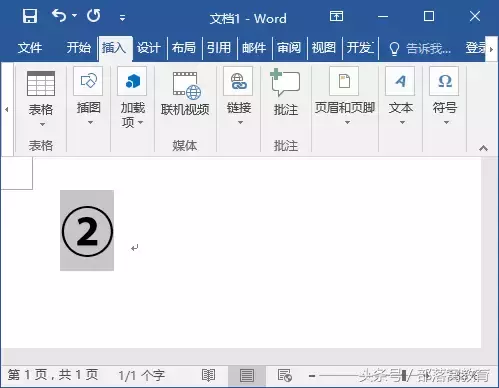499x388 pixels.
Task: Switch to the 设计 tab
Action: pyautogui.click(x=149, y=48)
